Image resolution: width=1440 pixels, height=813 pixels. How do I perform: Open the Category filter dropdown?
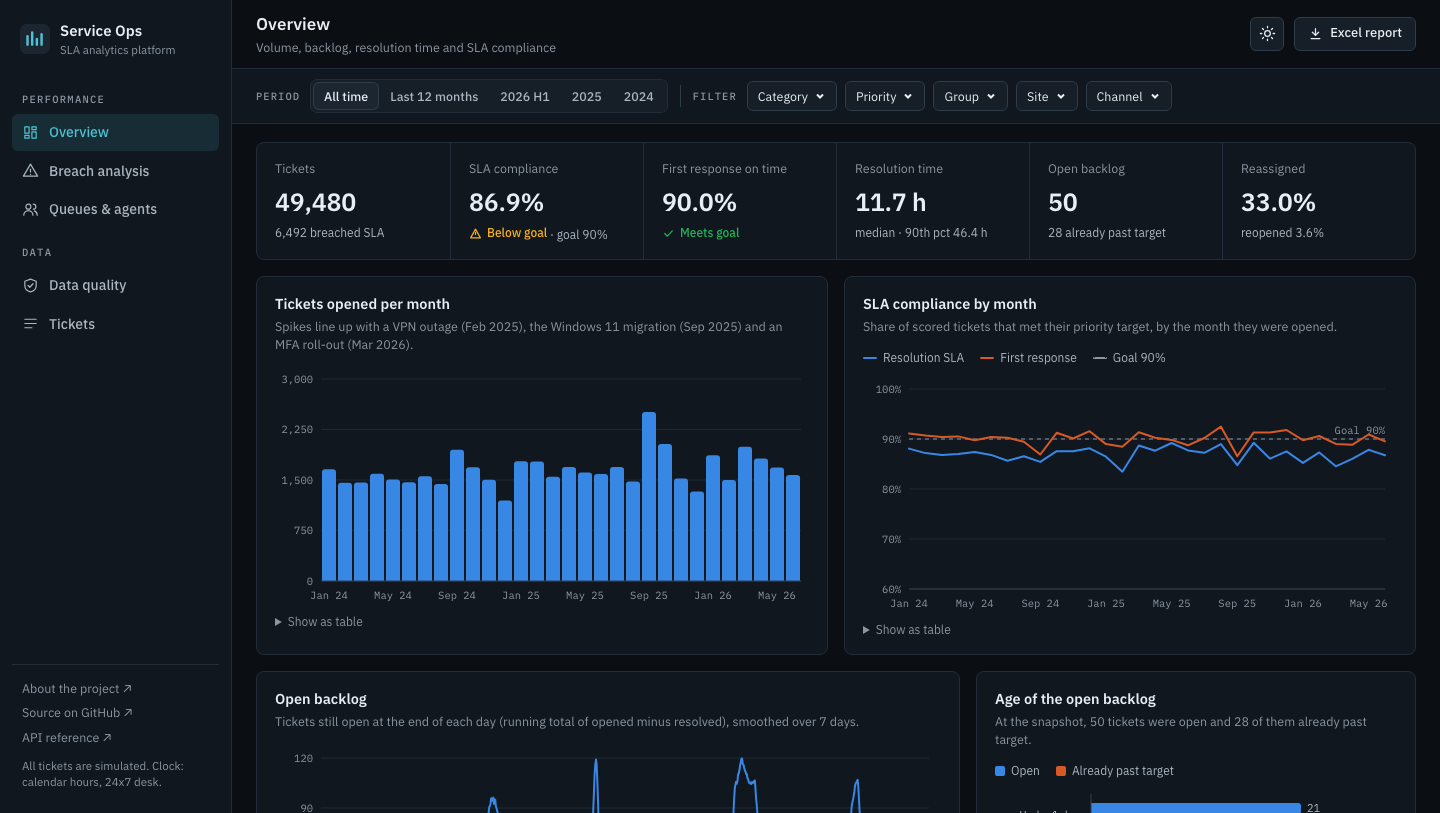click(791, 97)
